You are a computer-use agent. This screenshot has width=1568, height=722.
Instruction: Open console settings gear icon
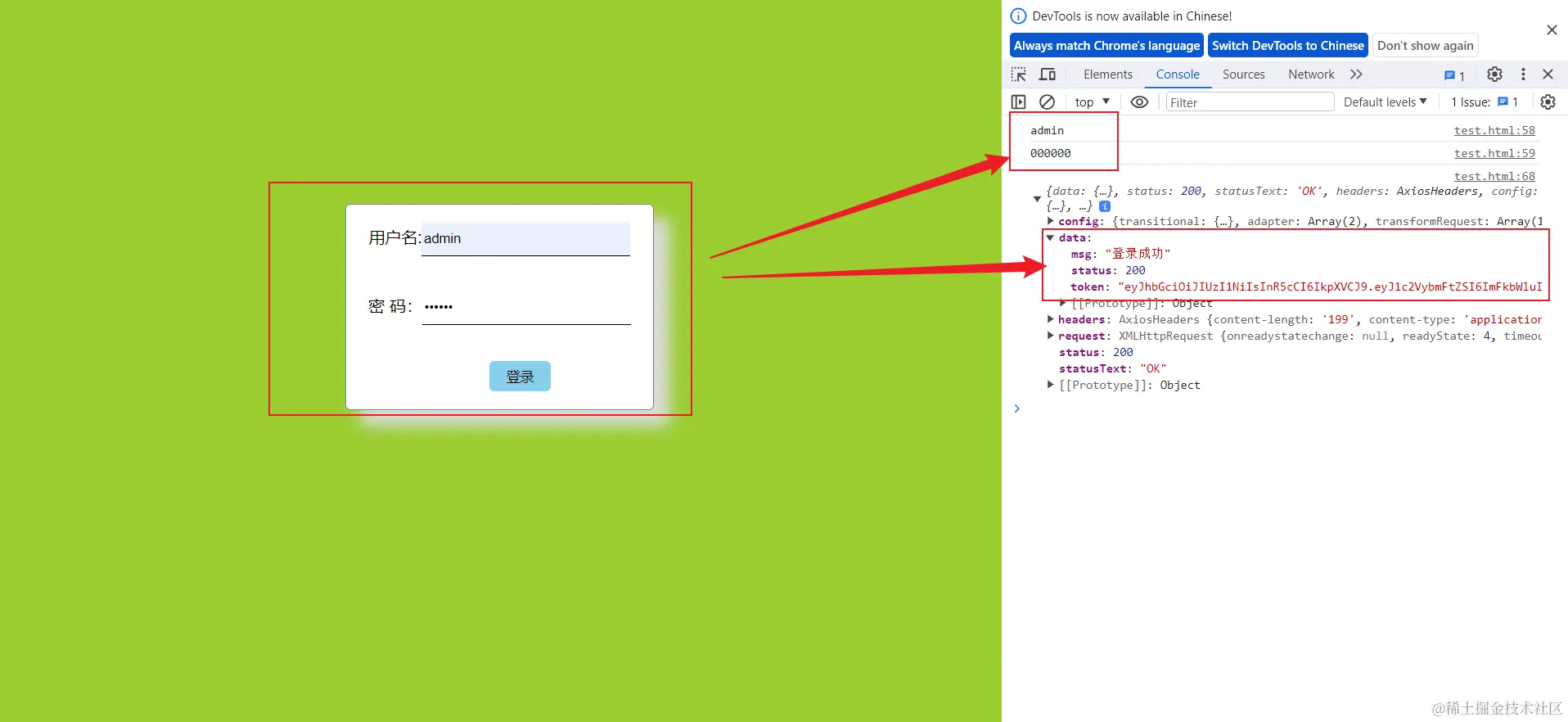tap(1548, 102)
